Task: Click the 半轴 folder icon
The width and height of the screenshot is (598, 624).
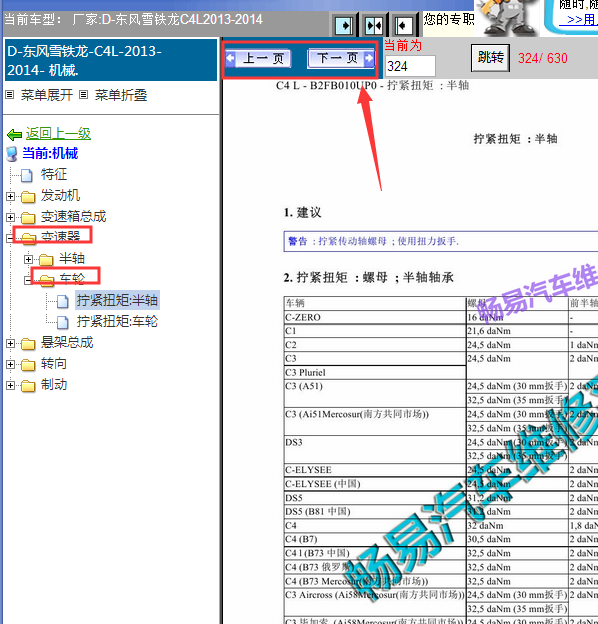Action: pyautogui.click(x=46, y=260)
